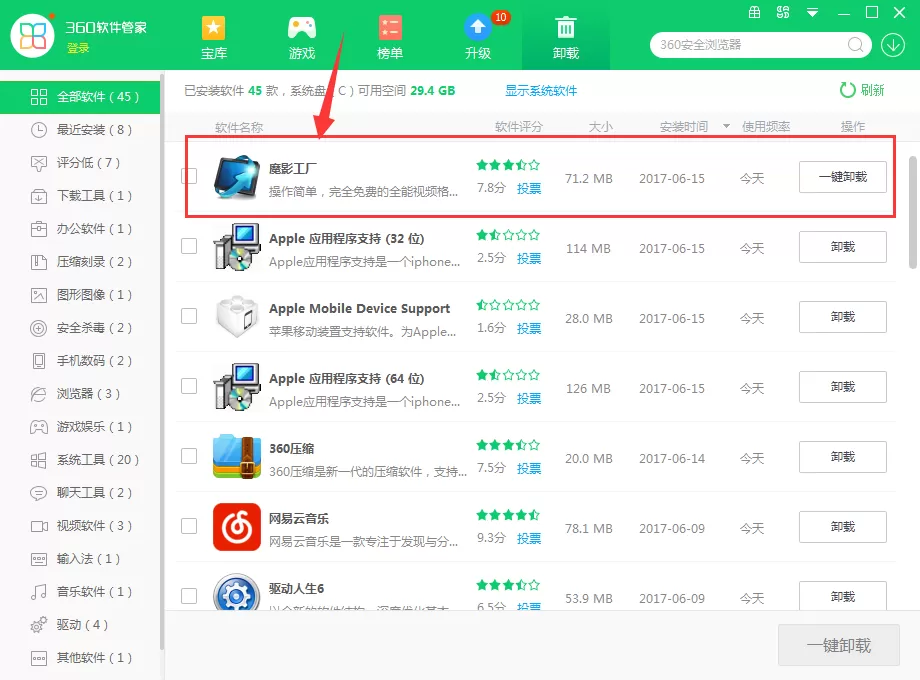Check the 360压缩 checkbox
The image size is (920, 680).
pos(189,456)
